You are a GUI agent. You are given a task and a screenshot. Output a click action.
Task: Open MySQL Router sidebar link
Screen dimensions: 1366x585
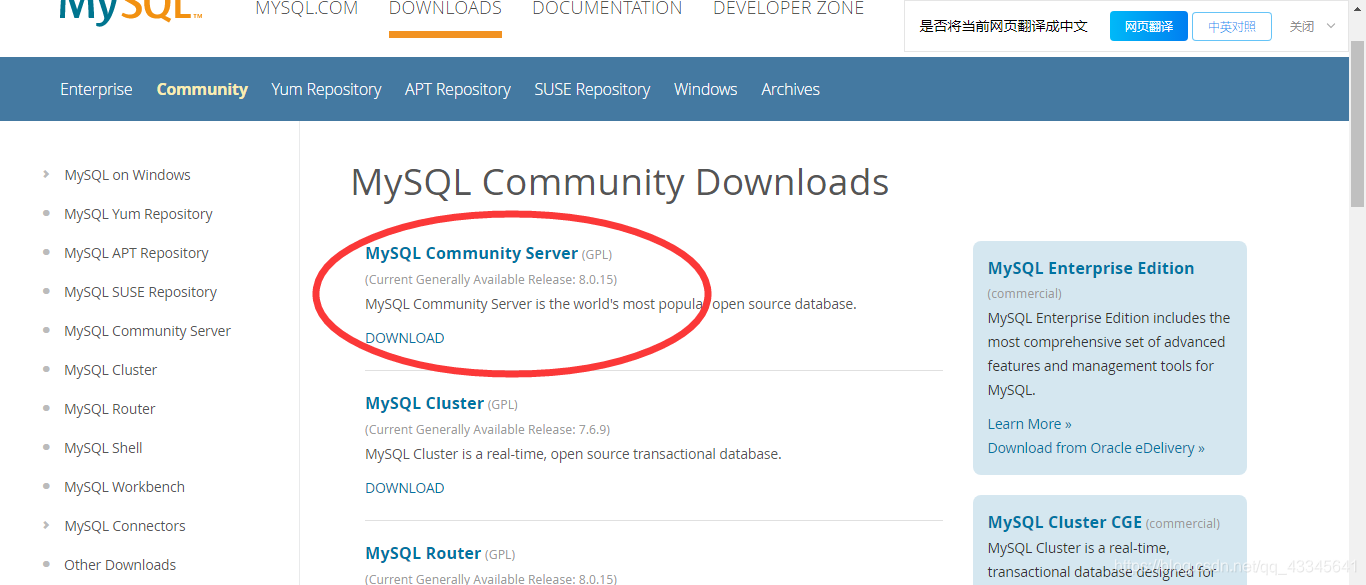(x=110, y=409)
